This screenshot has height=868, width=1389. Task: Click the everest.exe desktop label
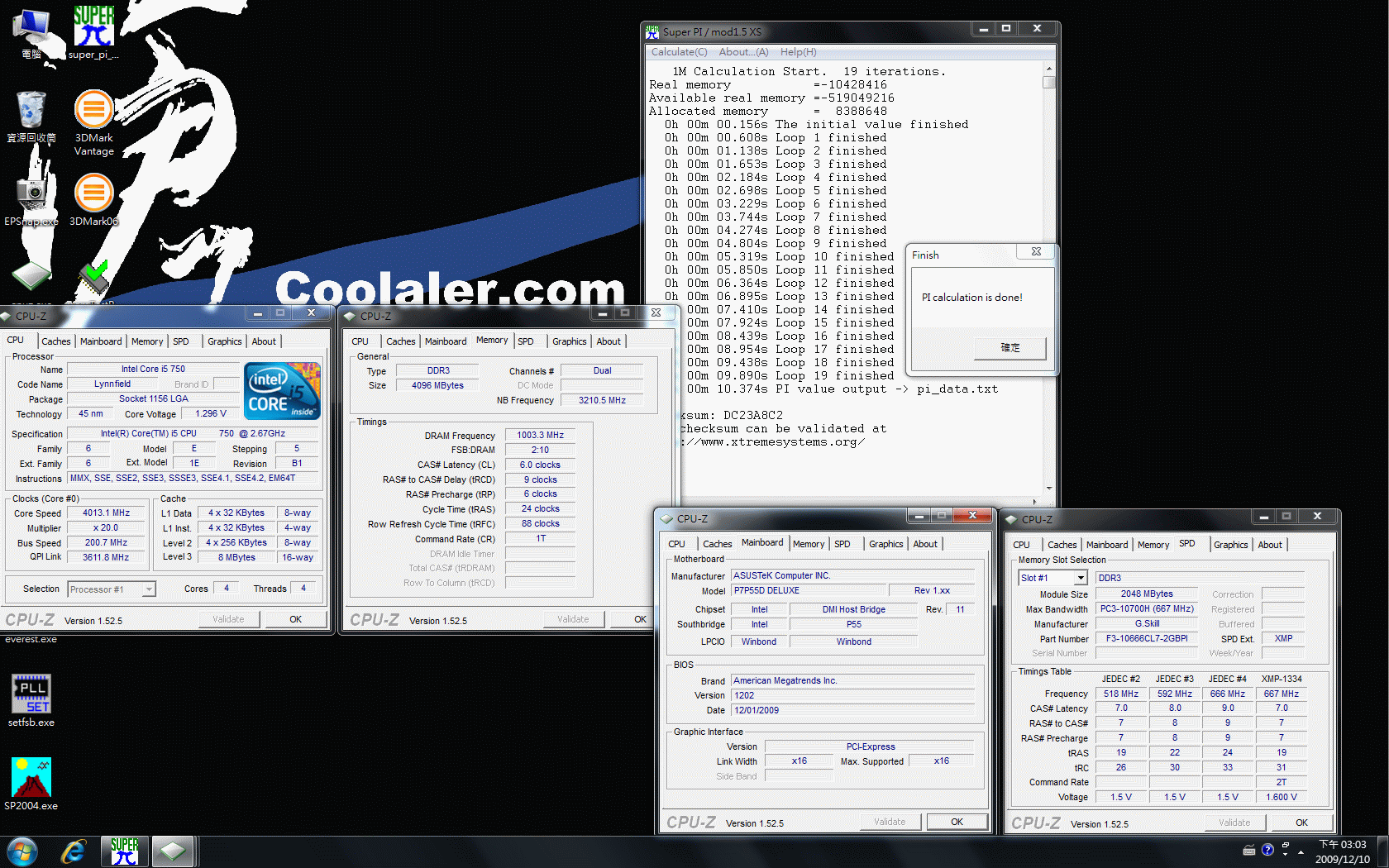[x=31, y=639]
